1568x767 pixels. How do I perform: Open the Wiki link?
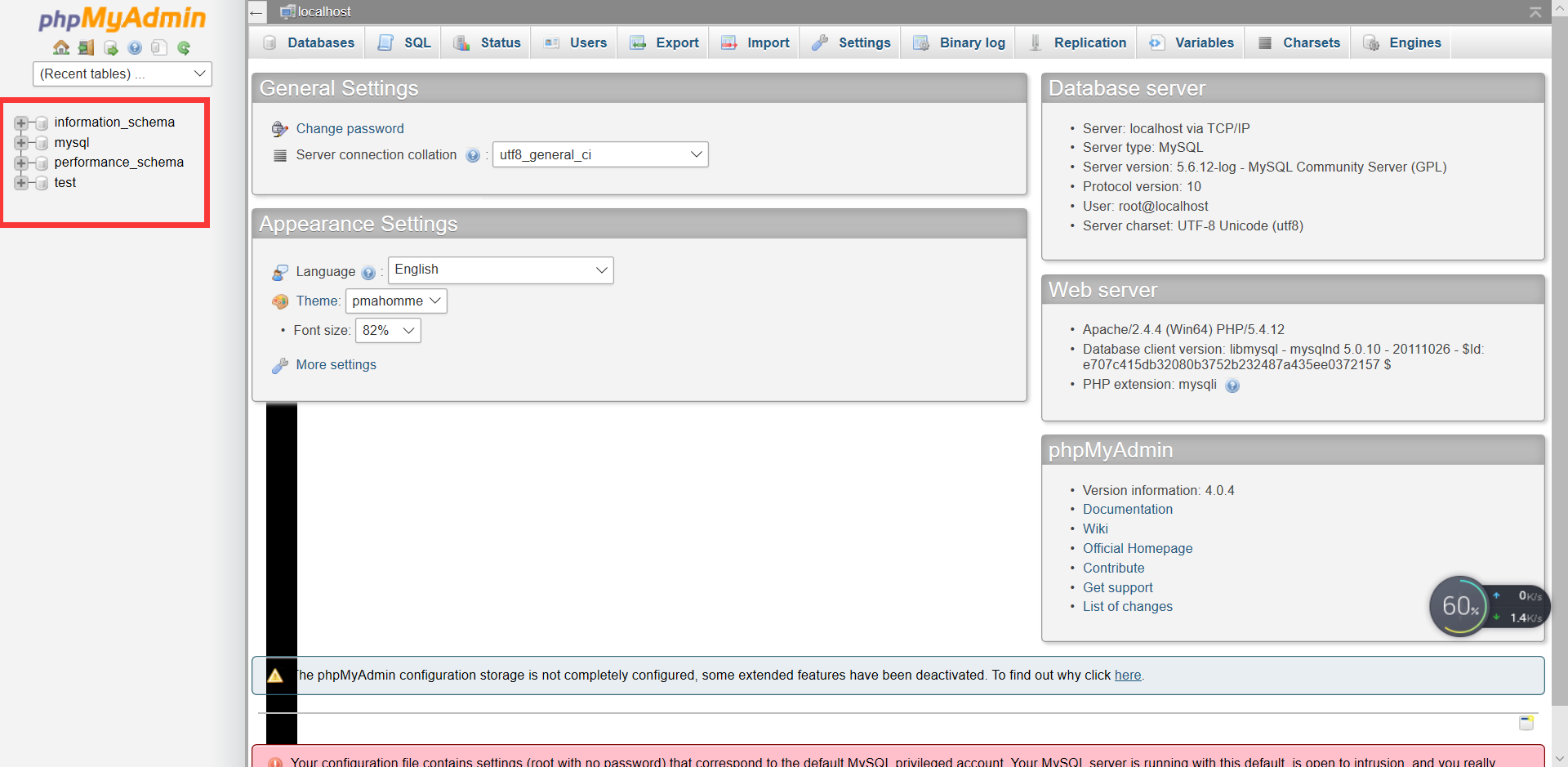[1095, 529]
